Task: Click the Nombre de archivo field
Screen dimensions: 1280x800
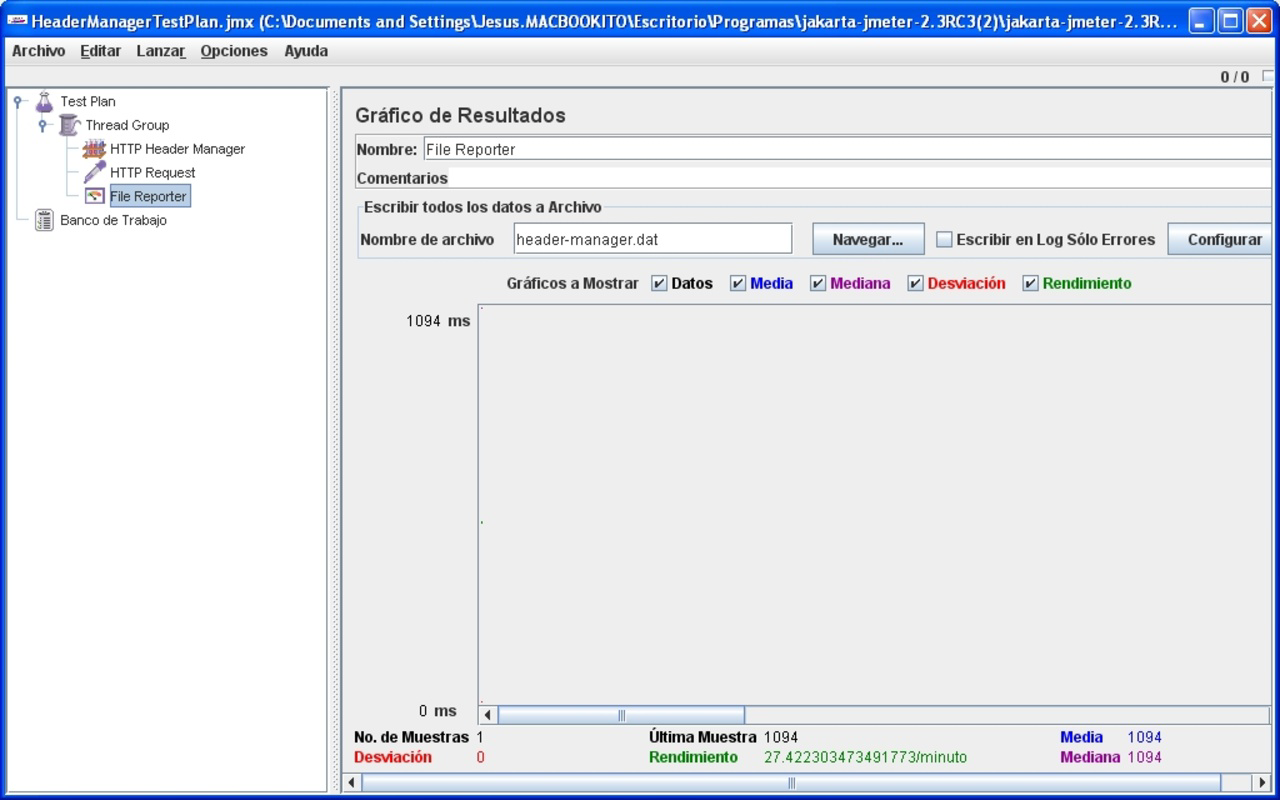Action: tap(652, 239)
